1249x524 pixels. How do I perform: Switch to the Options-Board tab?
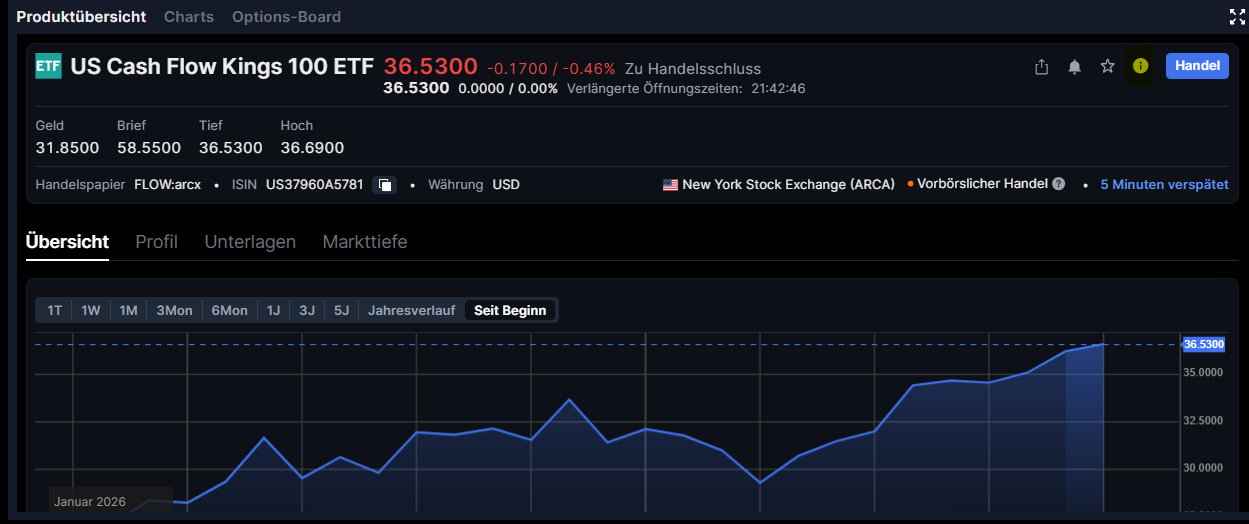click(286, 17)
